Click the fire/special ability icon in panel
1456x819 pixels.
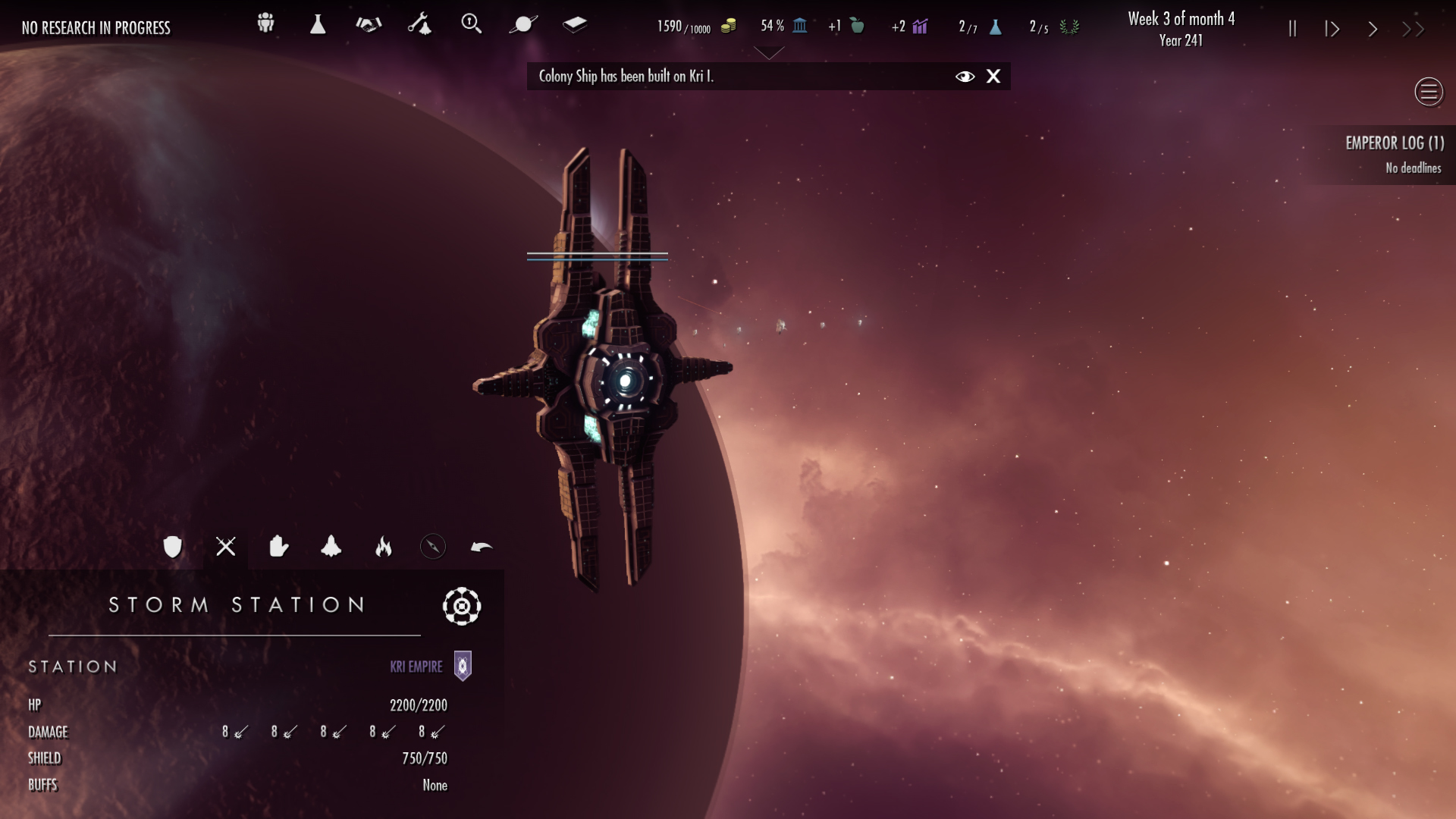pos(382,546)
